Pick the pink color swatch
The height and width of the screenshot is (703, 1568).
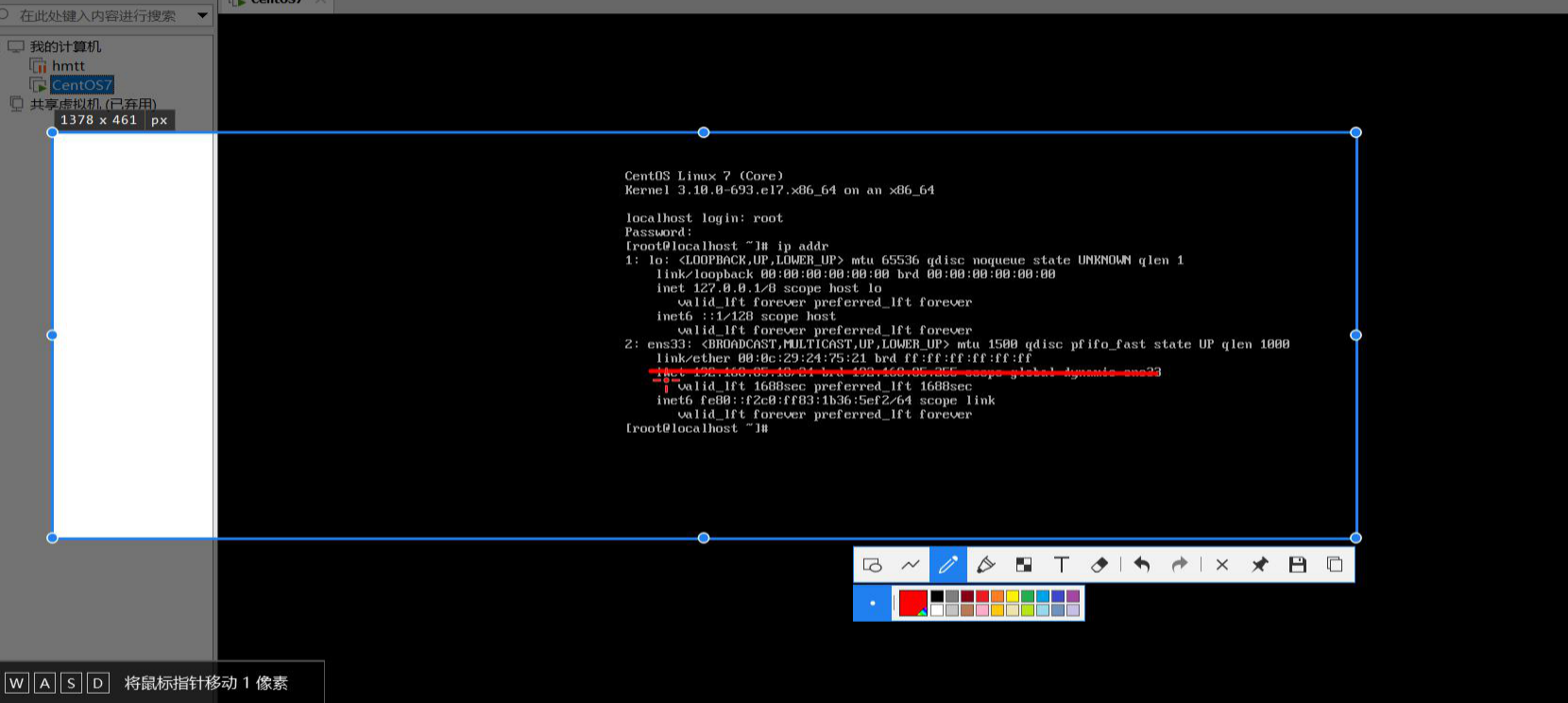coord(982,610)
